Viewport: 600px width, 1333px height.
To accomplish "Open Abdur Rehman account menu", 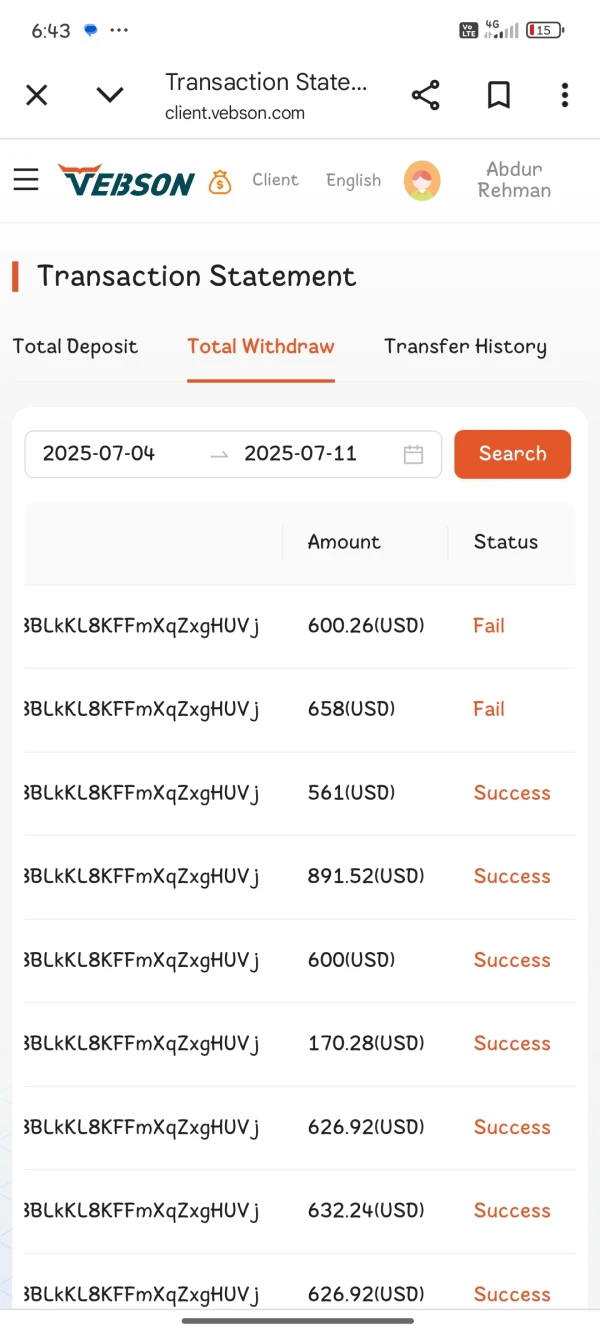I will tap(514, 180).
